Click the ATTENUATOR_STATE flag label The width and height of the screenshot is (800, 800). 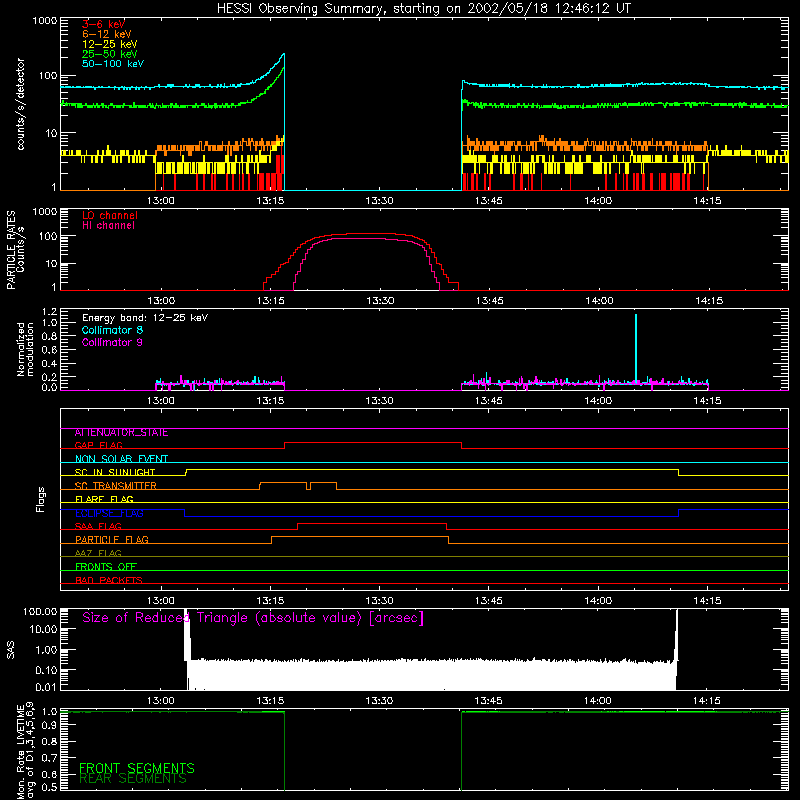(x=121, y=433)
